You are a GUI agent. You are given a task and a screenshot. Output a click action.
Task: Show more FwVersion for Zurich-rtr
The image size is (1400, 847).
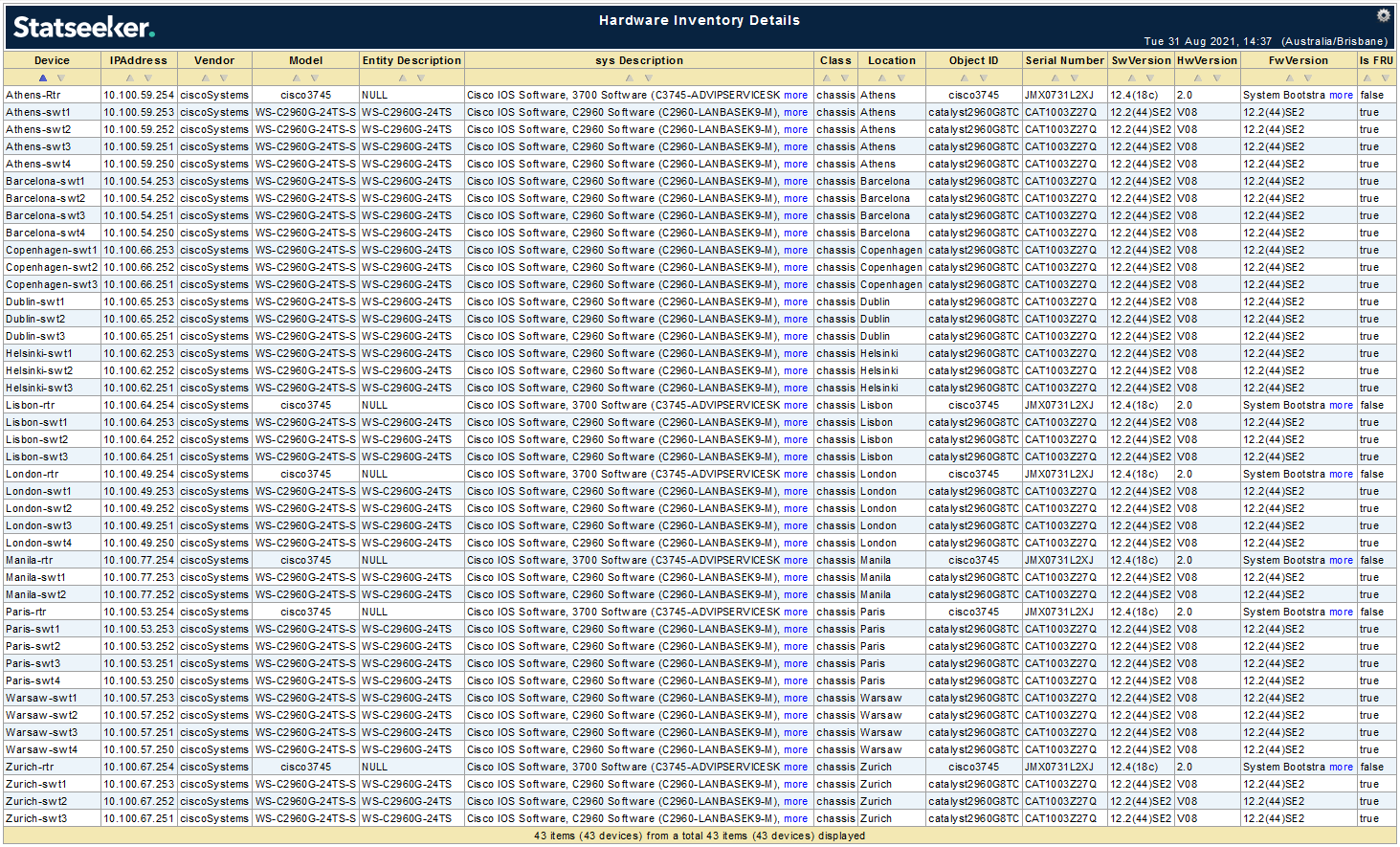point(1341,767)
